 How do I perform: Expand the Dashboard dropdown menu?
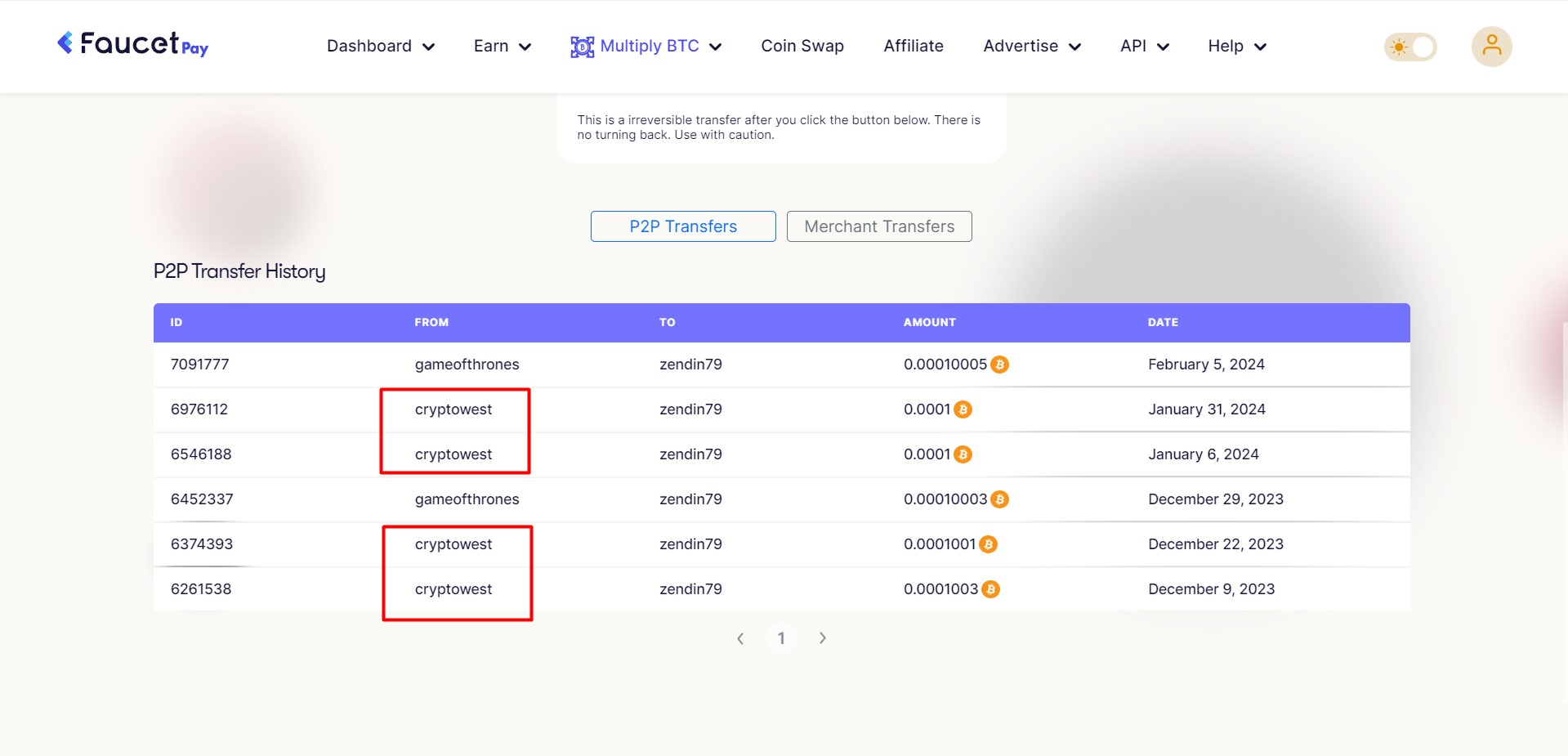pyautogui.click(x=381, y=47)
